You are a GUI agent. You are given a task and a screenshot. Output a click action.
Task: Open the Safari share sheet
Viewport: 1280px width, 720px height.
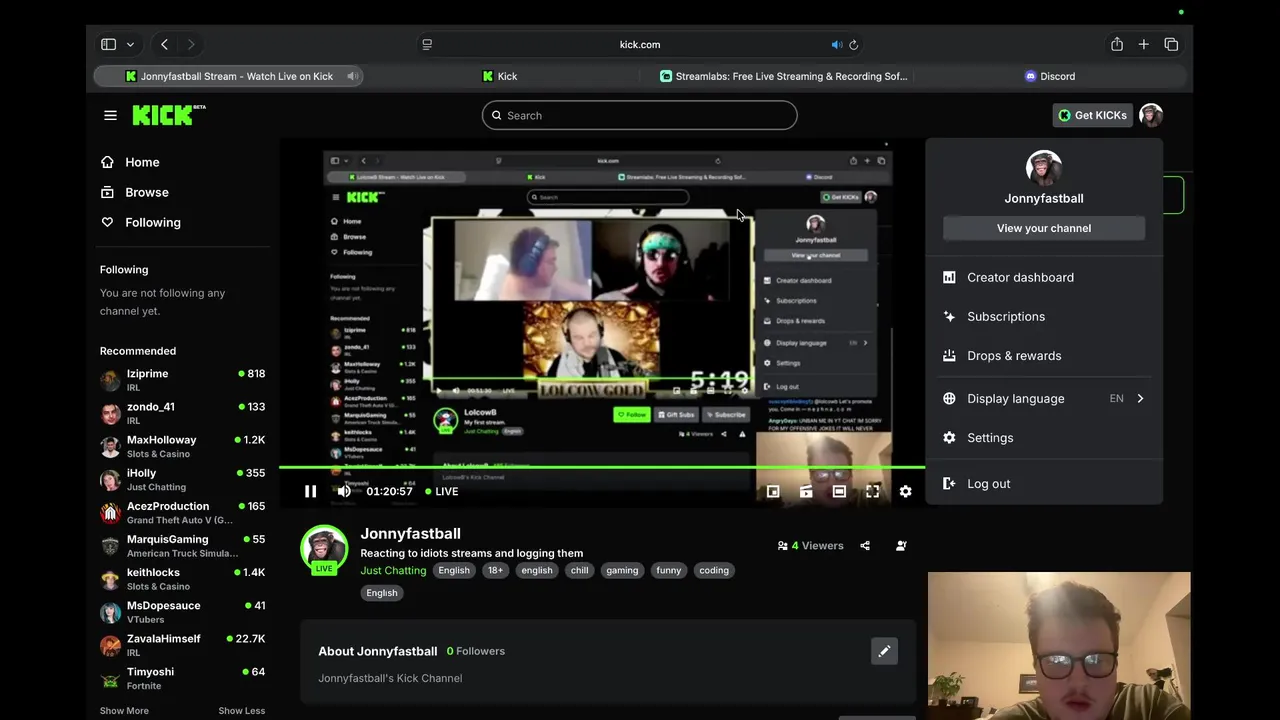point(1117,44)
